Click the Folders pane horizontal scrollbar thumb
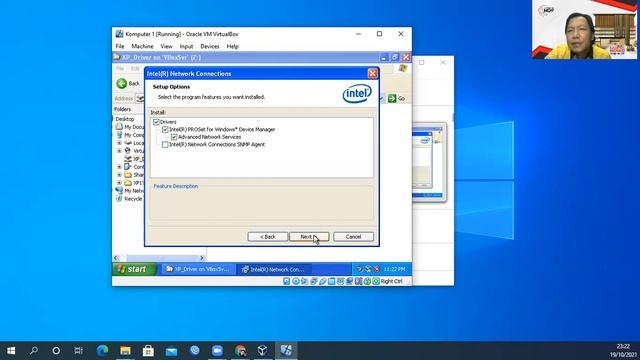 point(162,258)
